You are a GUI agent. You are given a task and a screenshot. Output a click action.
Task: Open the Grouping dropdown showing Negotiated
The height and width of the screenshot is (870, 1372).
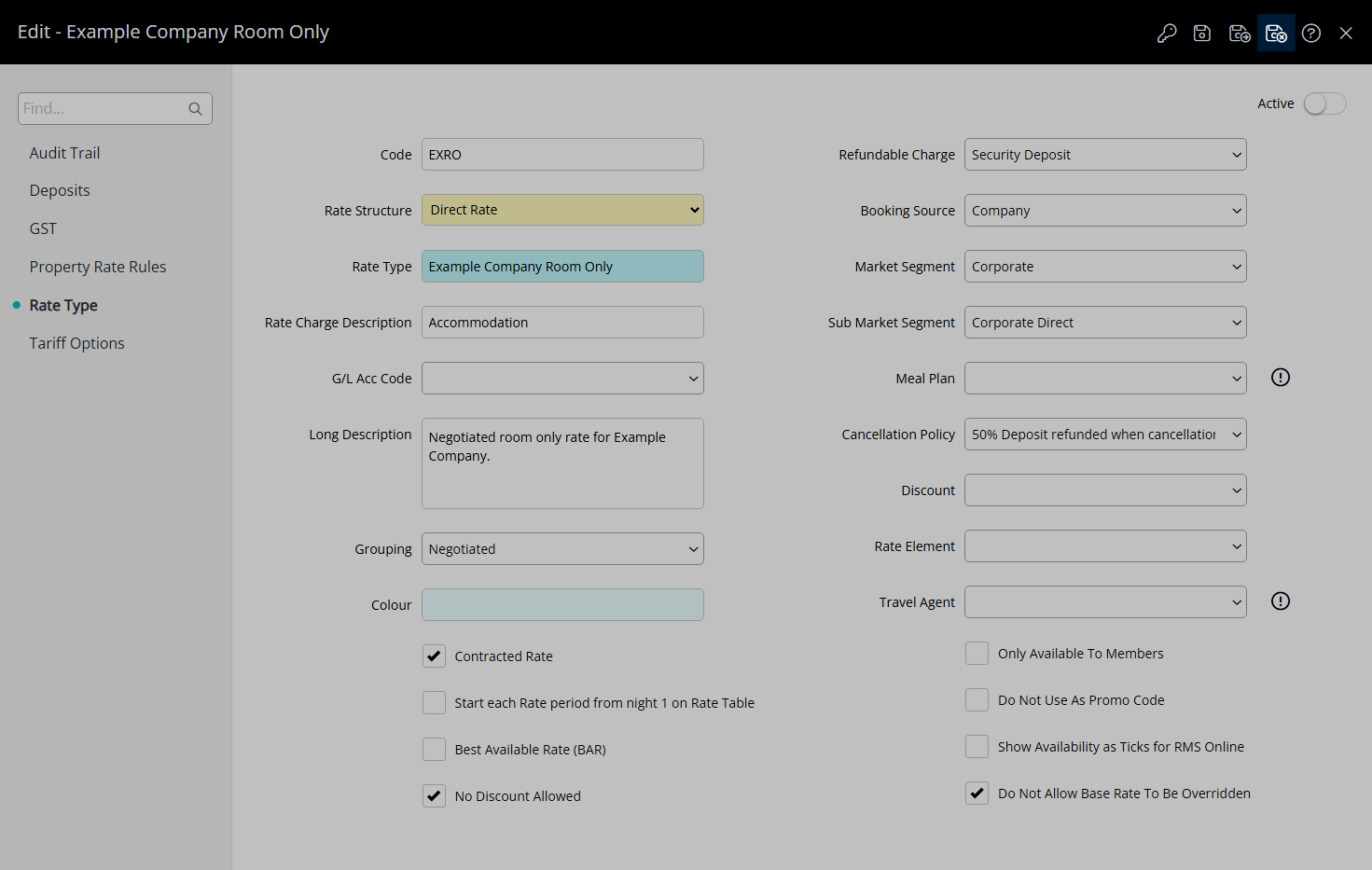tap(562, 549)
